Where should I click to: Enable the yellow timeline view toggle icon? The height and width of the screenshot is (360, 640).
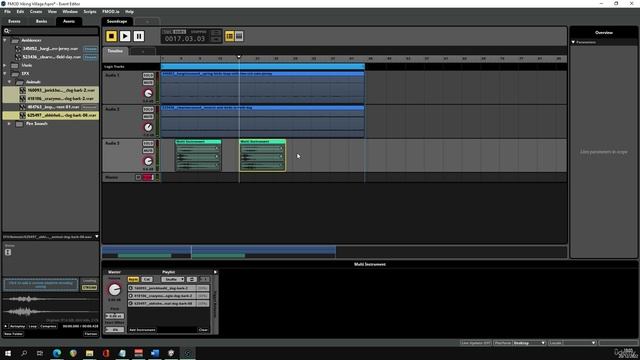tap(229, 36)
